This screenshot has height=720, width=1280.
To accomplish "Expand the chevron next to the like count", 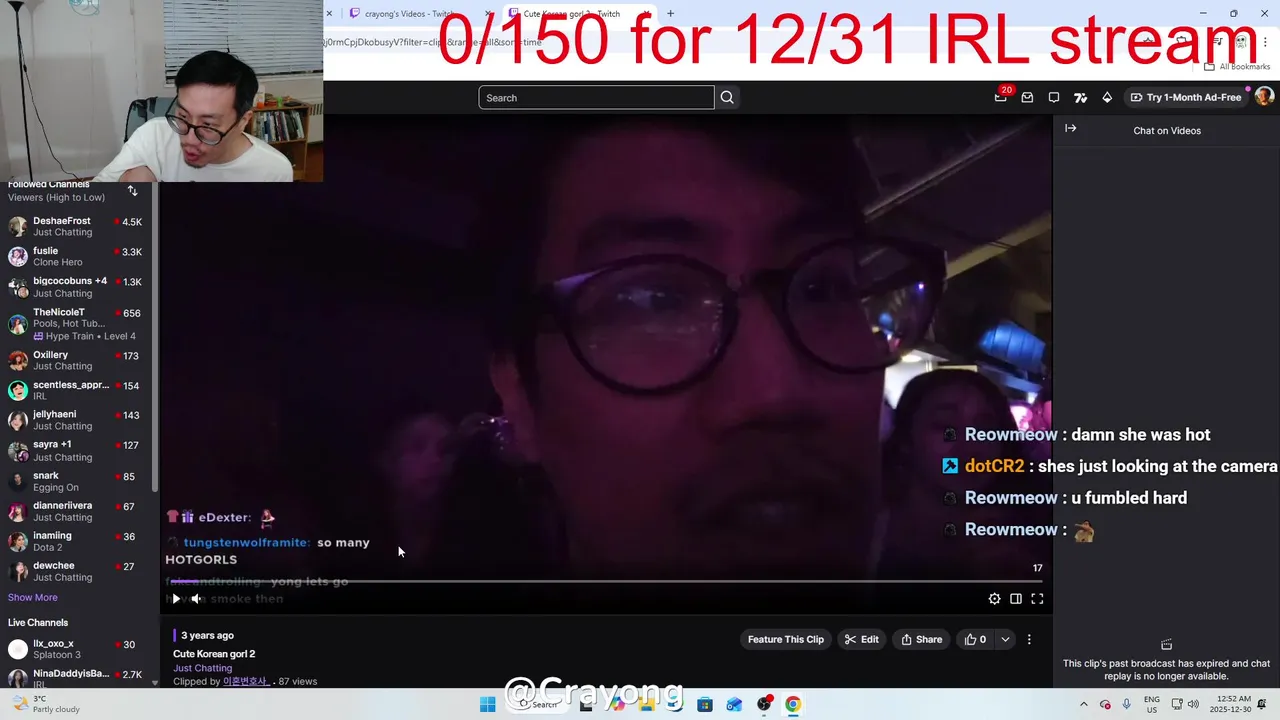I will [1005, 639].
